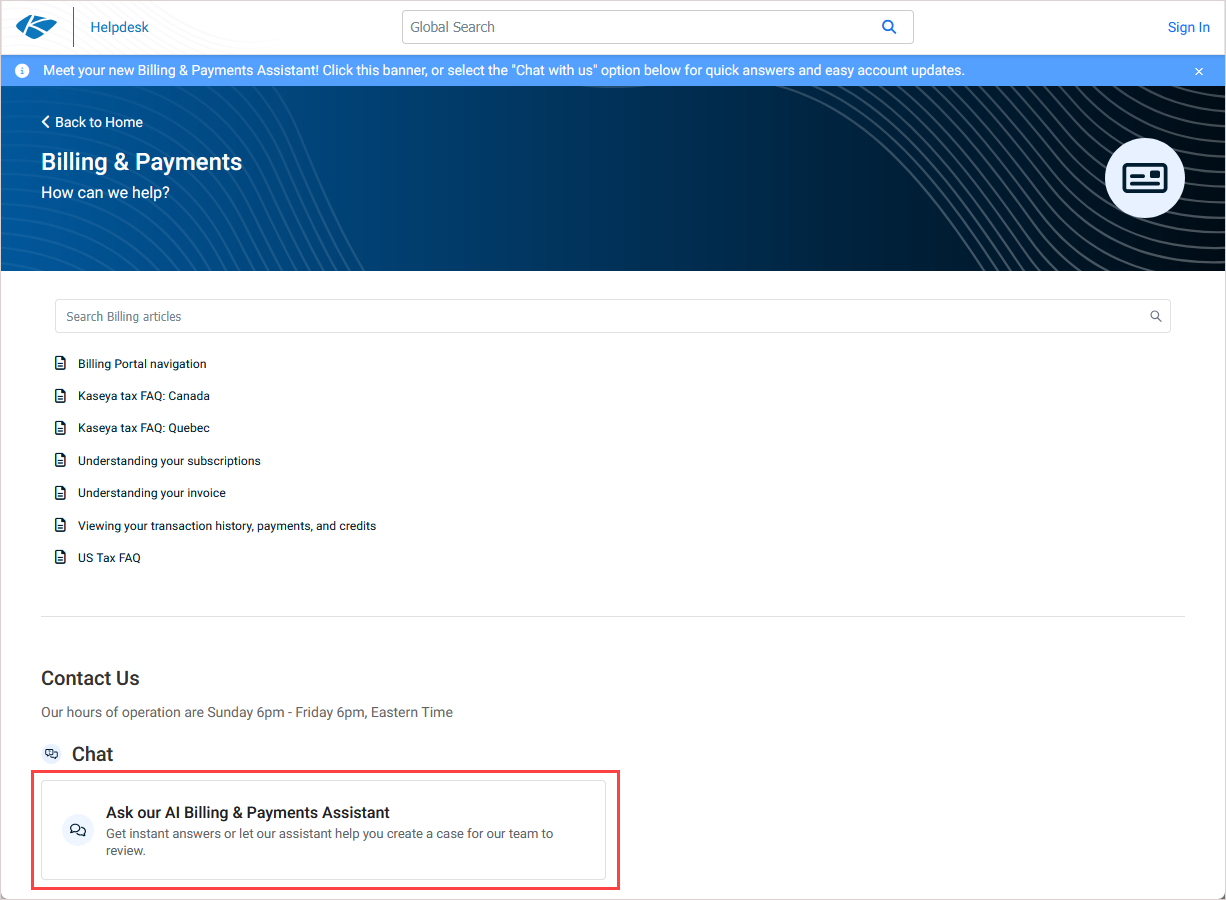Open Understanding your invoice article
Screen dimensions: 1226x900
click(x=152, y=493)
